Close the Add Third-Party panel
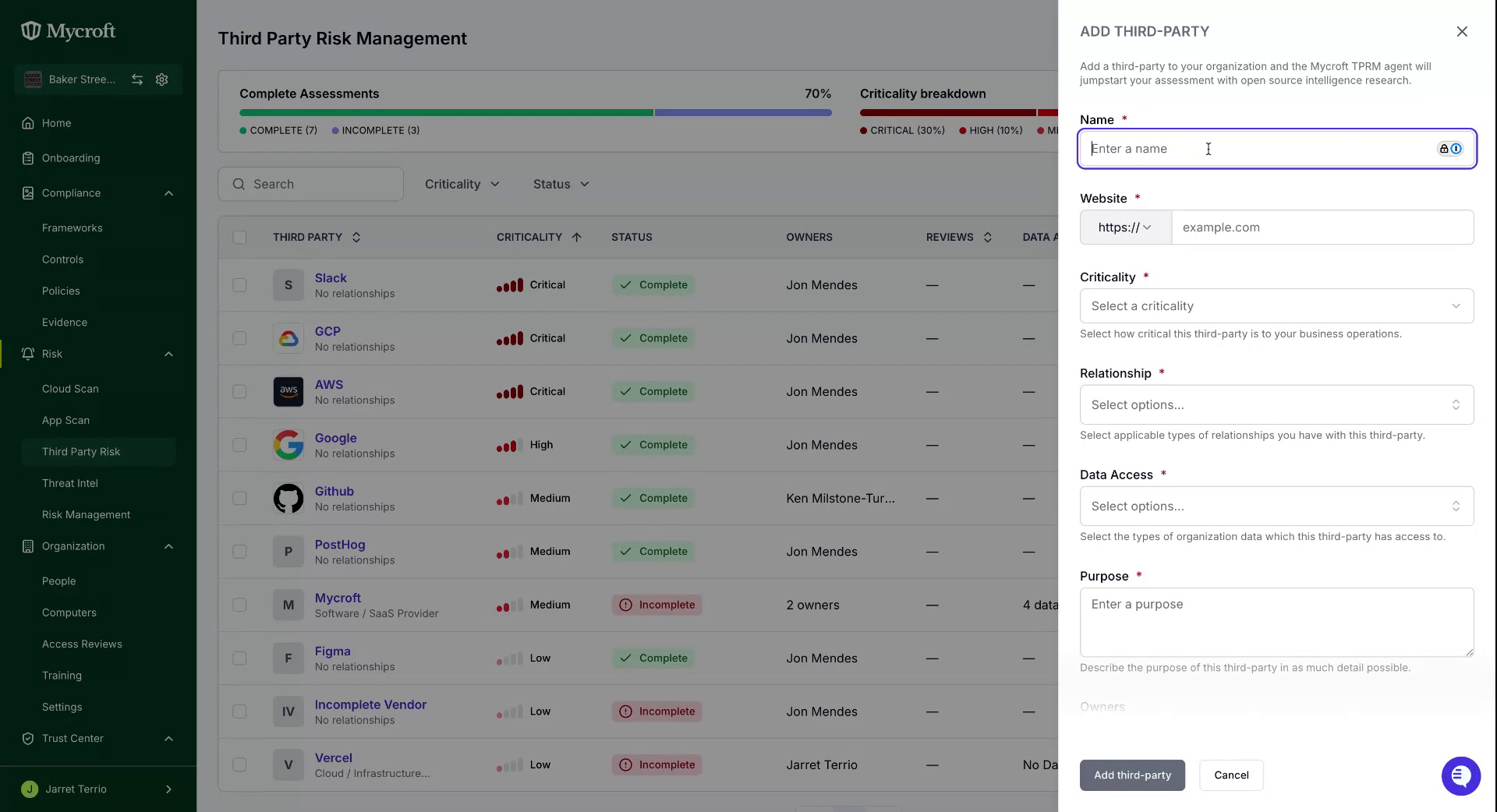 (1462, 31)
